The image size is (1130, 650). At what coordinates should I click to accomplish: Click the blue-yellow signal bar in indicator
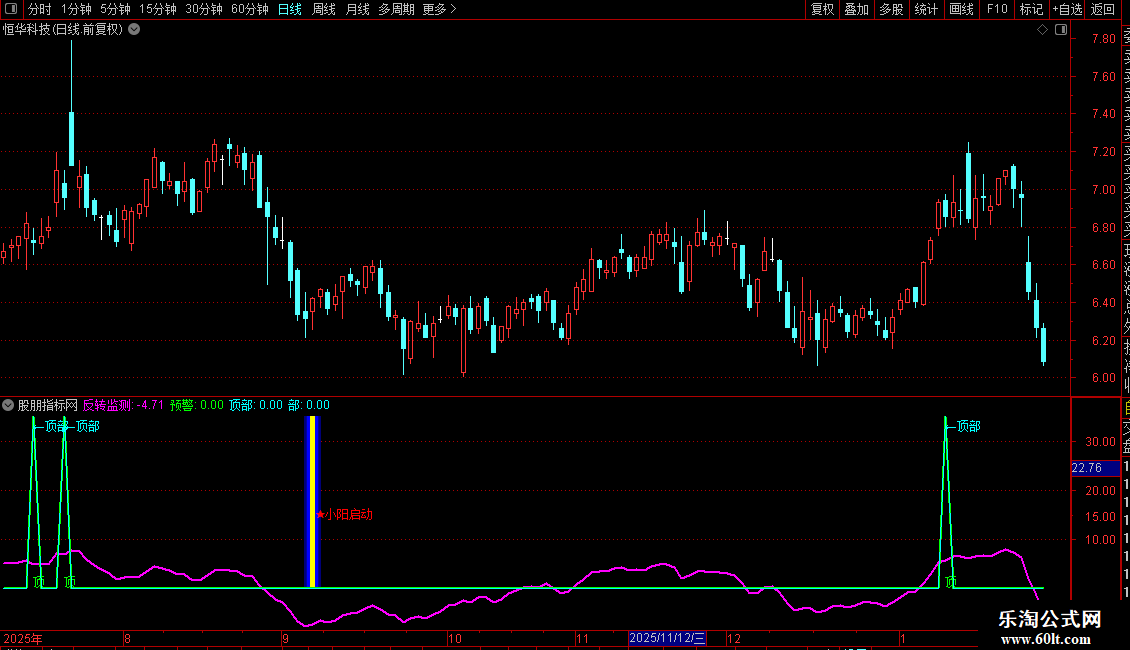pos(312,502)
